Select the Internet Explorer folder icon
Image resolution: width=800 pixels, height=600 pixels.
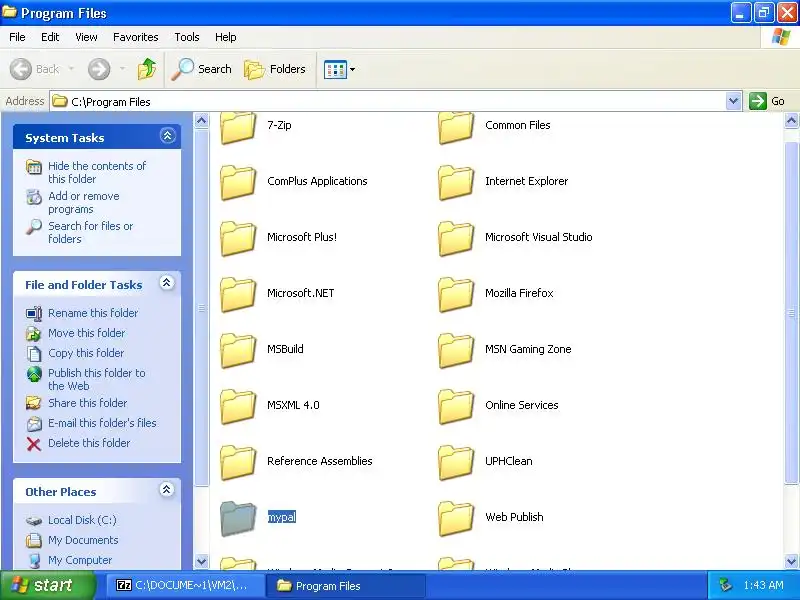(x=456, y=182)
